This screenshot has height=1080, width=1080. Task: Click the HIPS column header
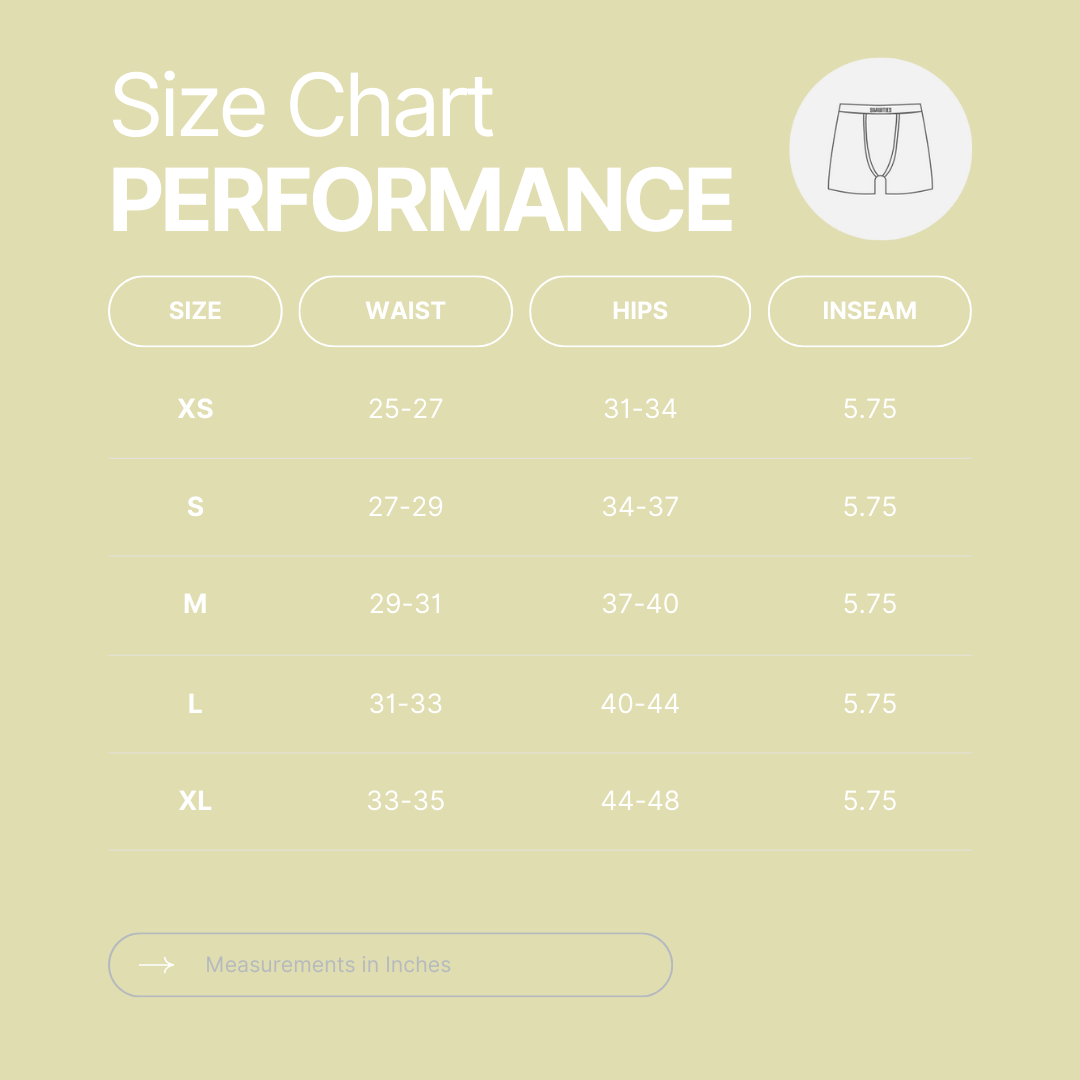click(x=639, y=311)
